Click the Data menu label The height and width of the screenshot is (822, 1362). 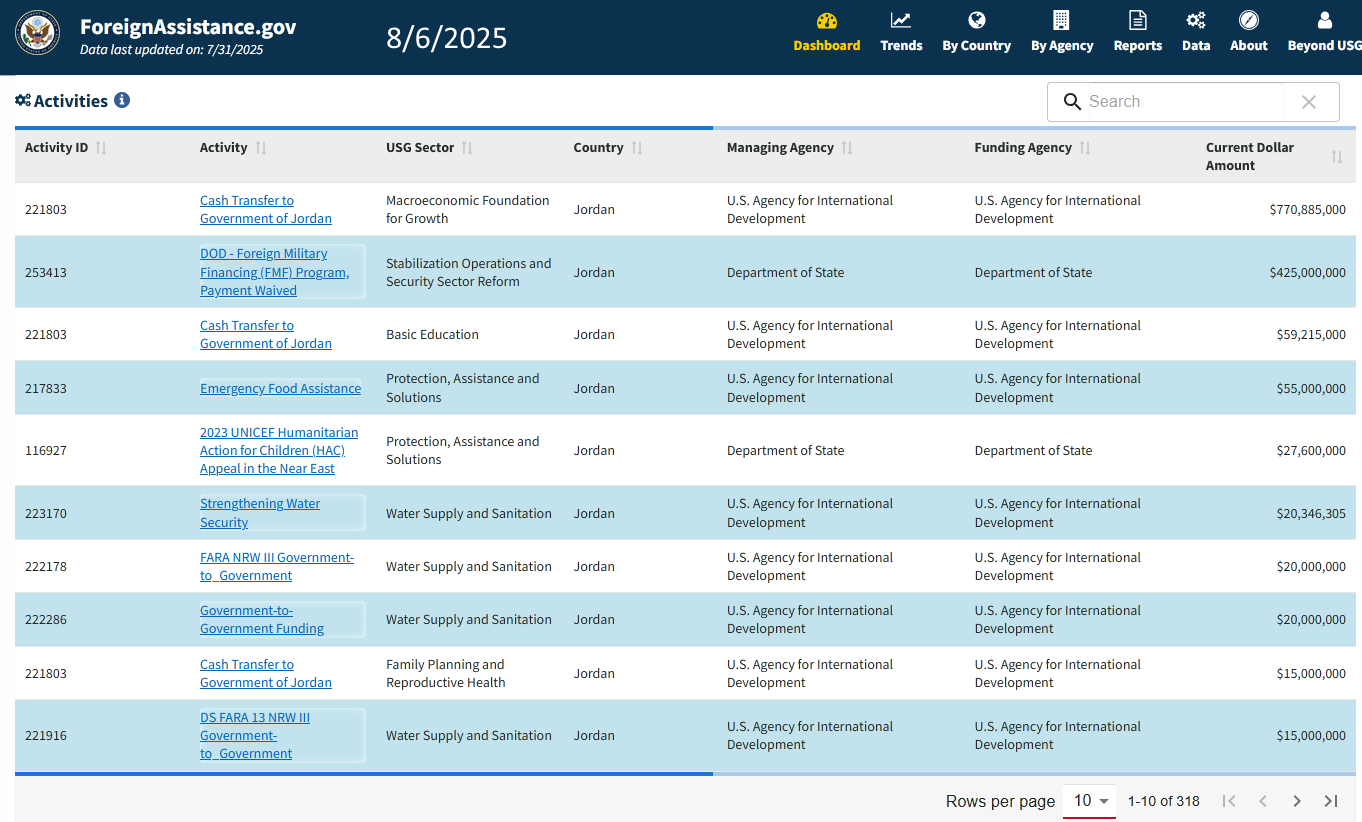(1196, 46)
